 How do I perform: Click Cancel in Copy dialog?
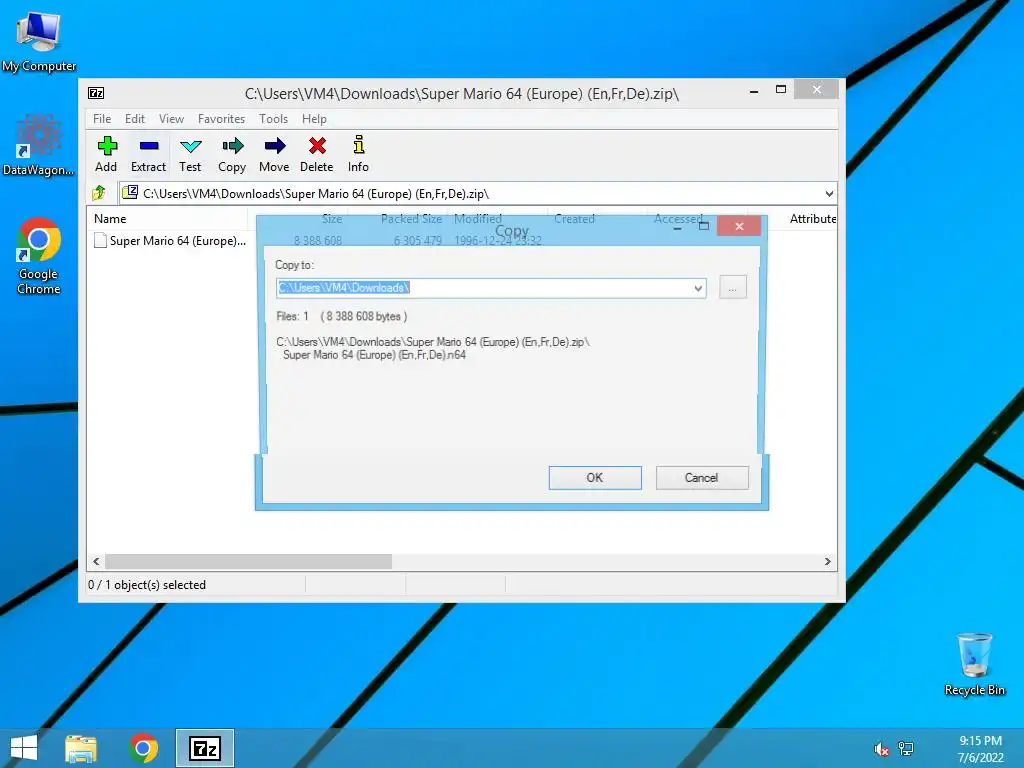coord(702,477)
